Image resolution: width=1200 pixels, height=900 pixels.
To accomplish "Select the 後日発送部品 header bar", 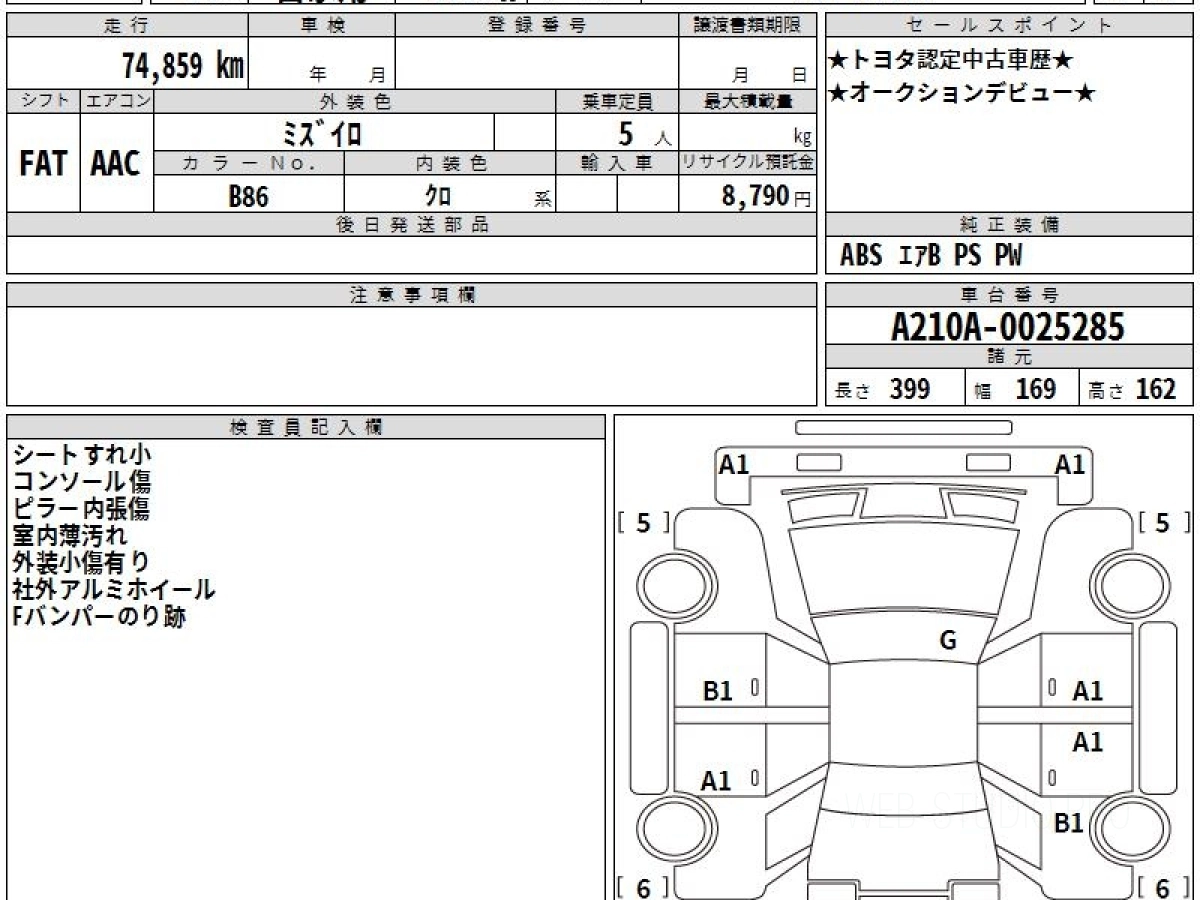I will tap(412, 225).
